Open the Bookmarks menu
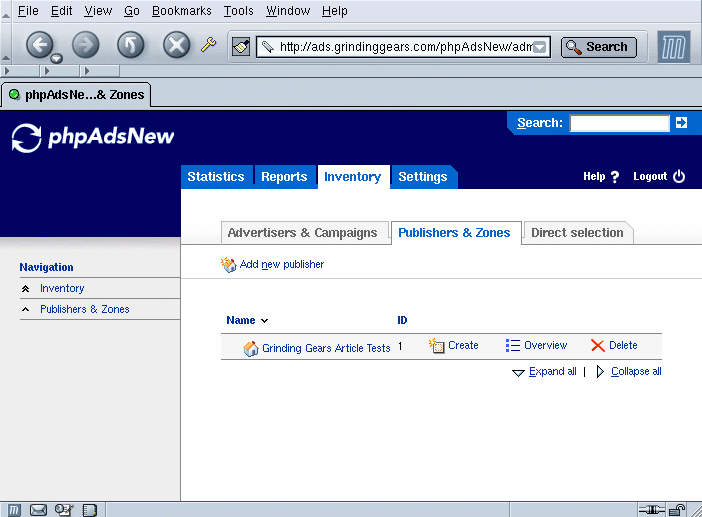702x517 pixels. [181, 11]
